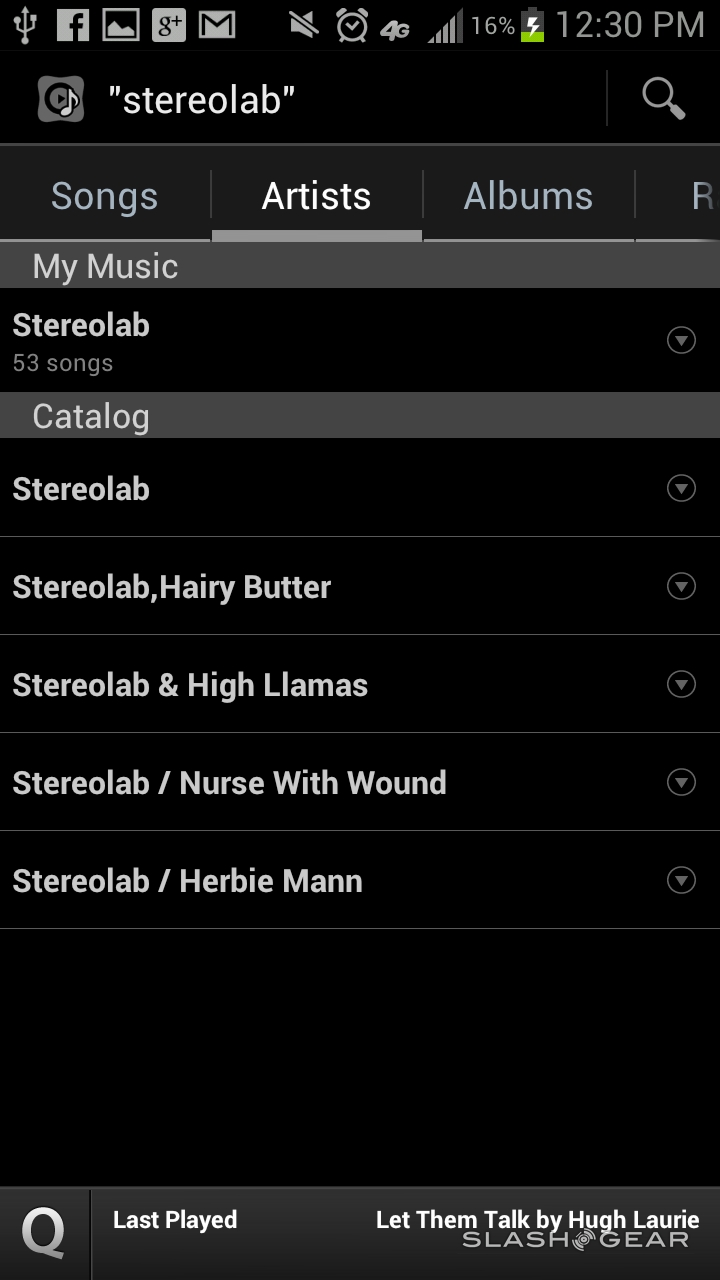Open dropdown for Stereolab / Herbie Mann
This screenshot has width=720, height=1280.
coord(681,880)
